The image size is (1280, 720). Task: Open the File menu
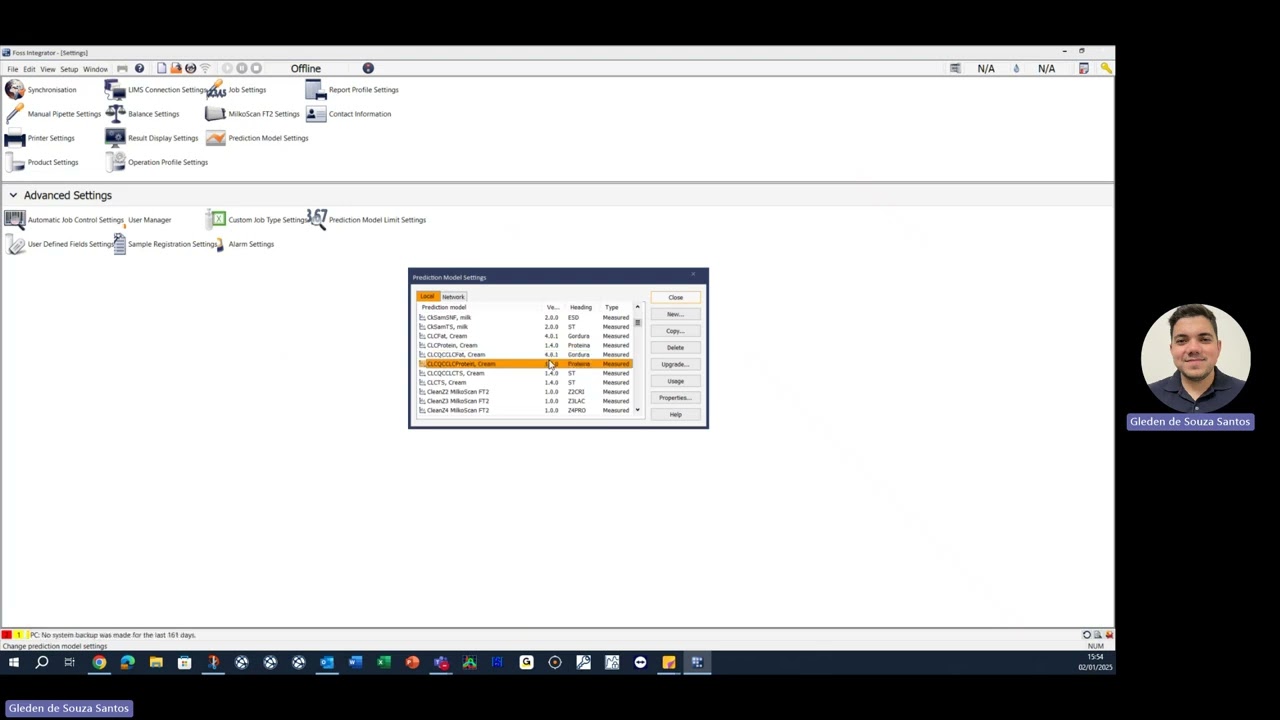13,69
